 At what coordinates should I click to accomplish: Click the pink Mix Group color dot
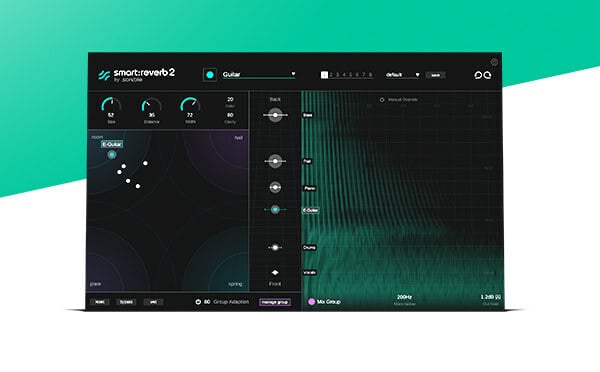(311, 302)
